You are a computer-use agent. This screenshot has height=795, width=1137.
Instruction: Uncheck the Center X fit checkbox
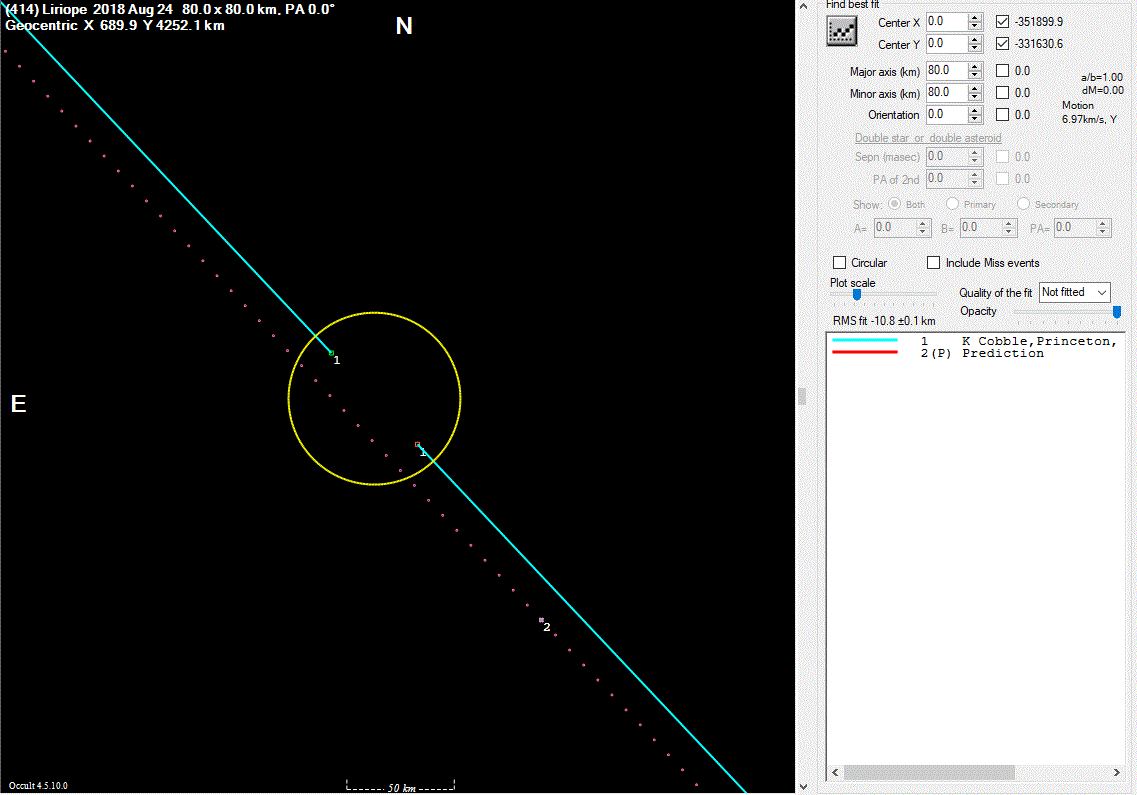click(1003, 22)
